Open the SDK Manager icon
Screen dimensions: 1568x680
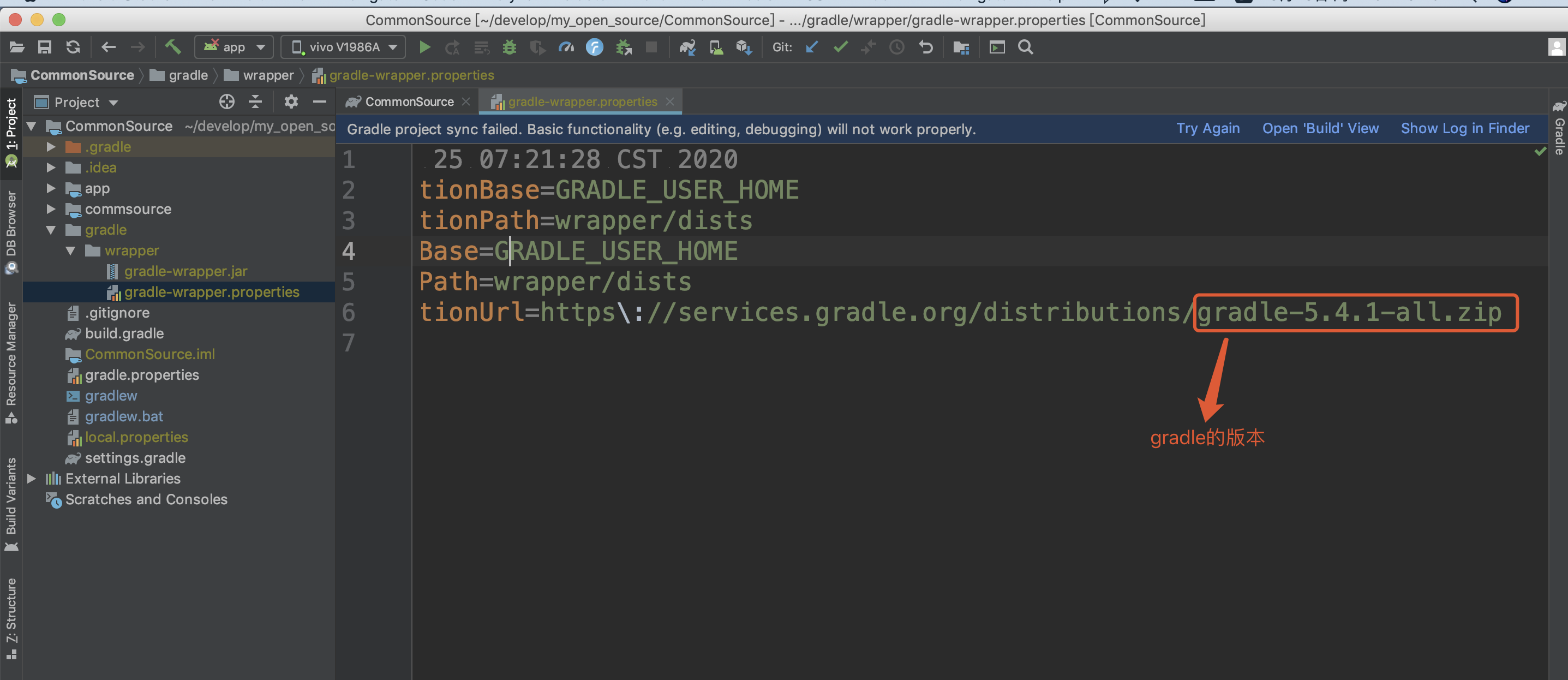point(743,47)
